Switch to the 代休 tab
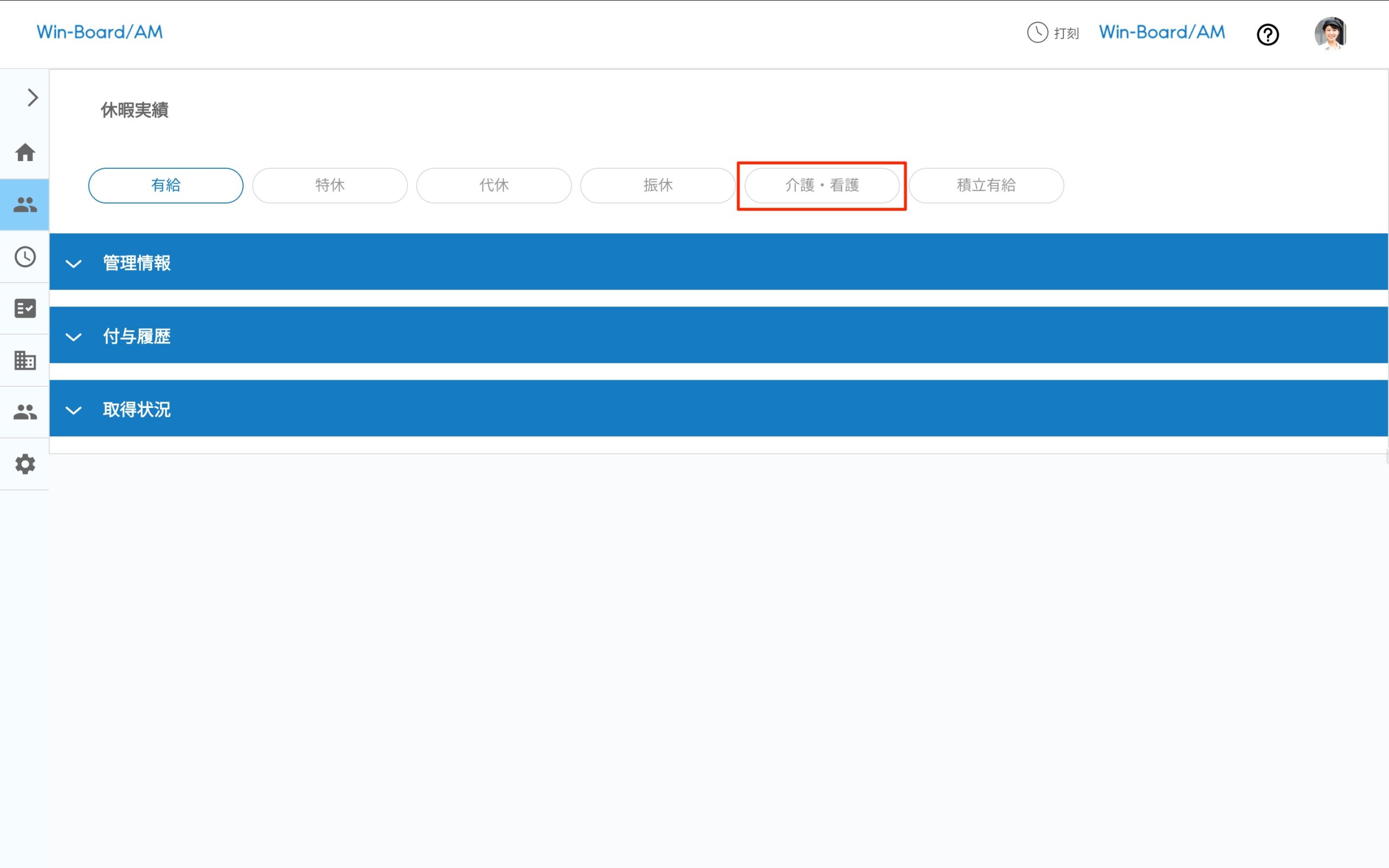The image size is (1389, 868). (x=494, y=186)
